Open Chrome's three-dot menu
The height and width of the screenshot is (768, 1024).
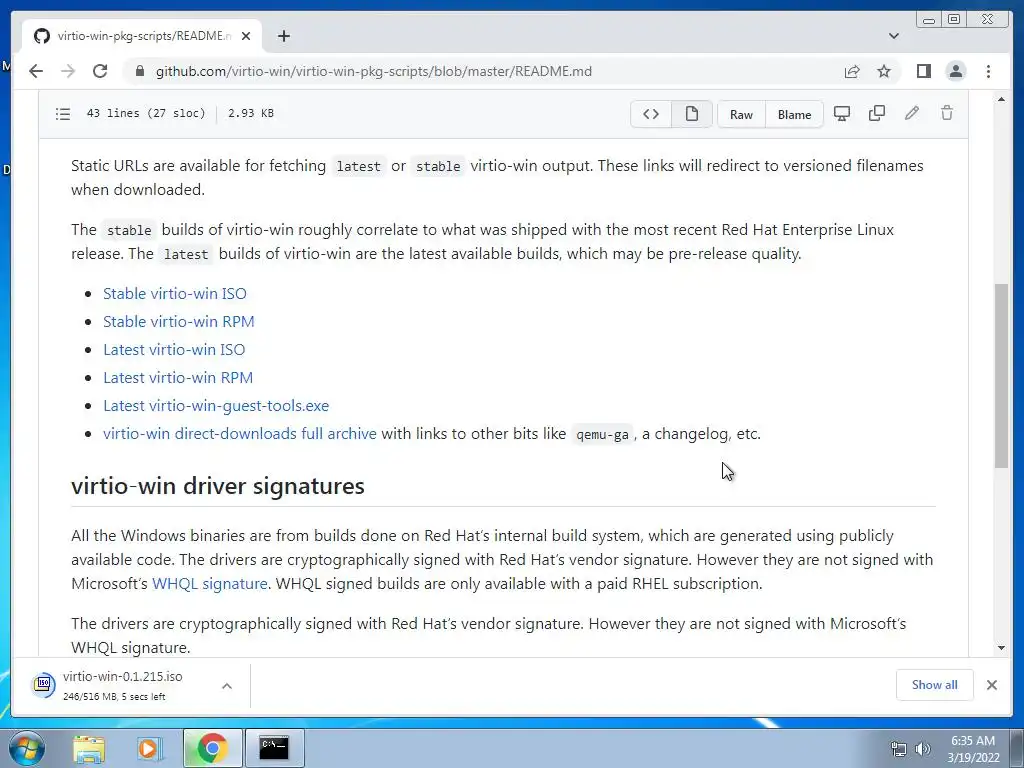(x=989, y=71)
